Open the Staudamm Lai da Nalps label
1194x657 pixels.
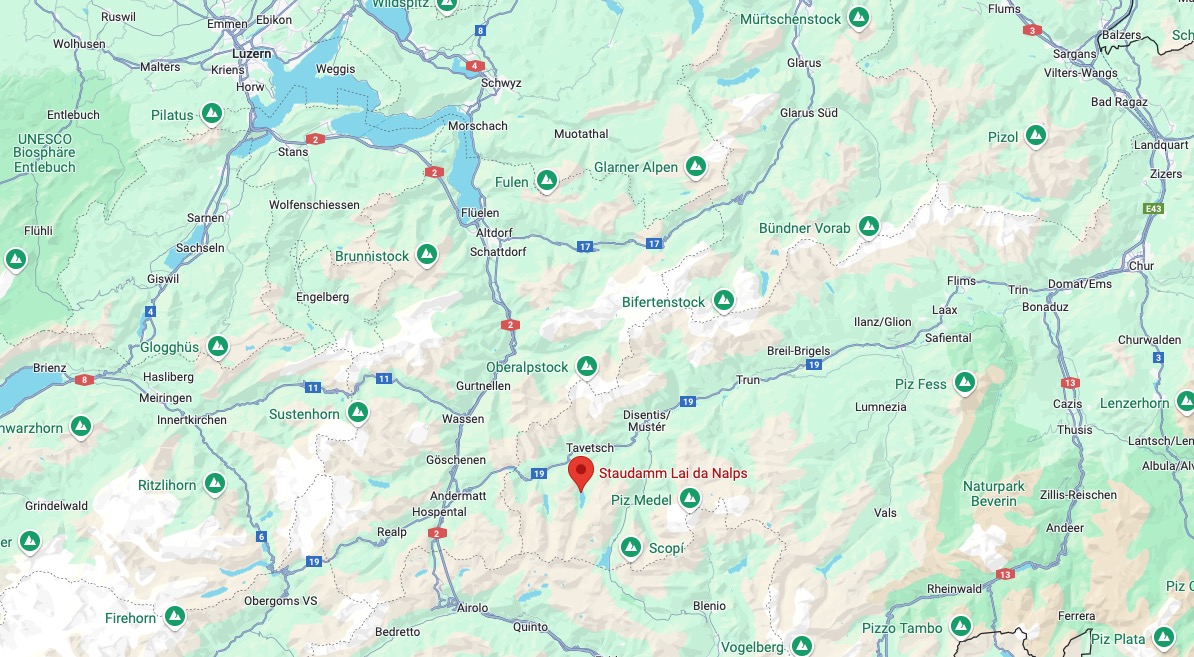(x=673, y=473)
